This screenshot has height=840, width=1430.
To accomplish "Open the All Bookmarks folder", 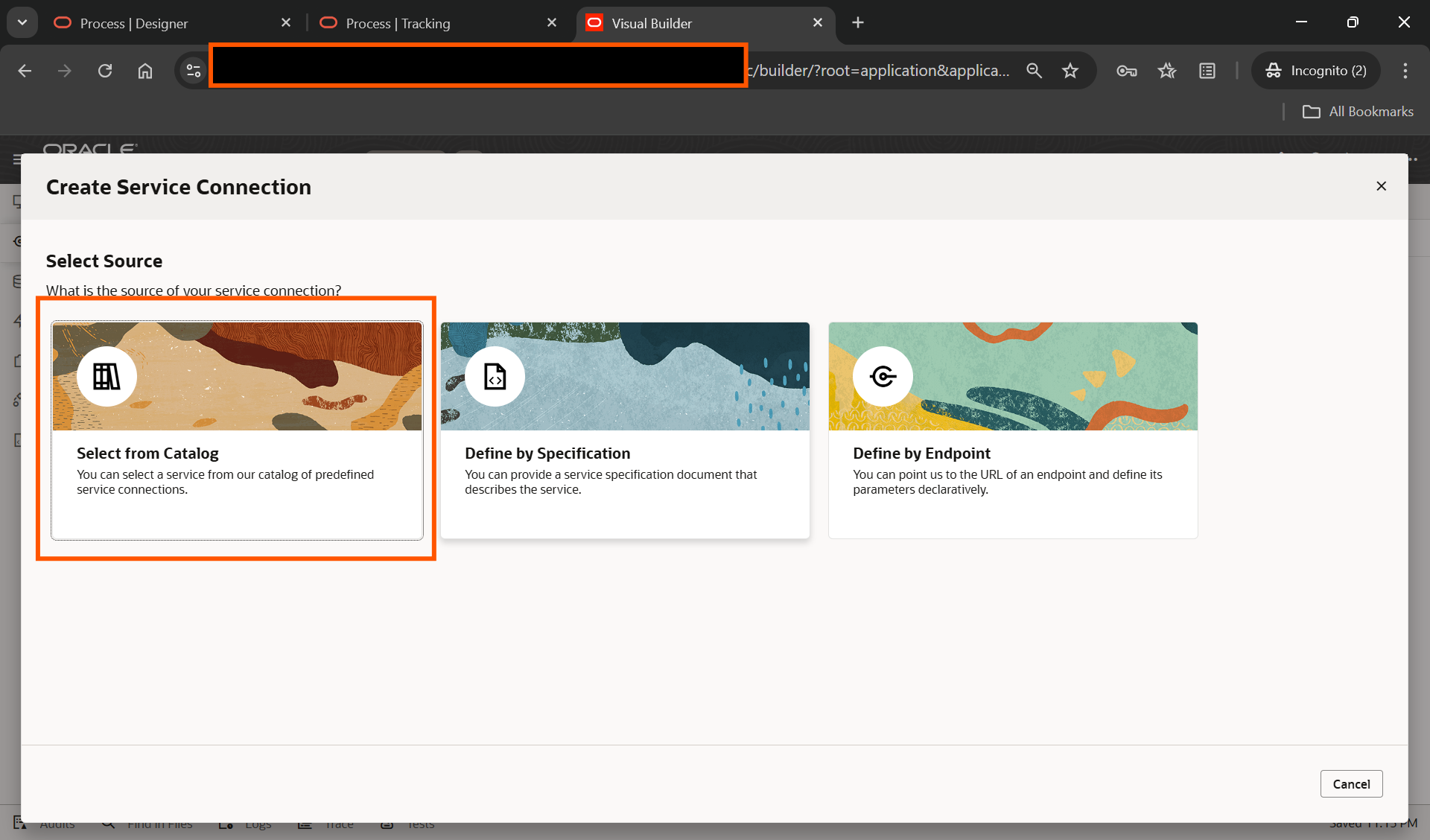I will tap(1358, 112).
